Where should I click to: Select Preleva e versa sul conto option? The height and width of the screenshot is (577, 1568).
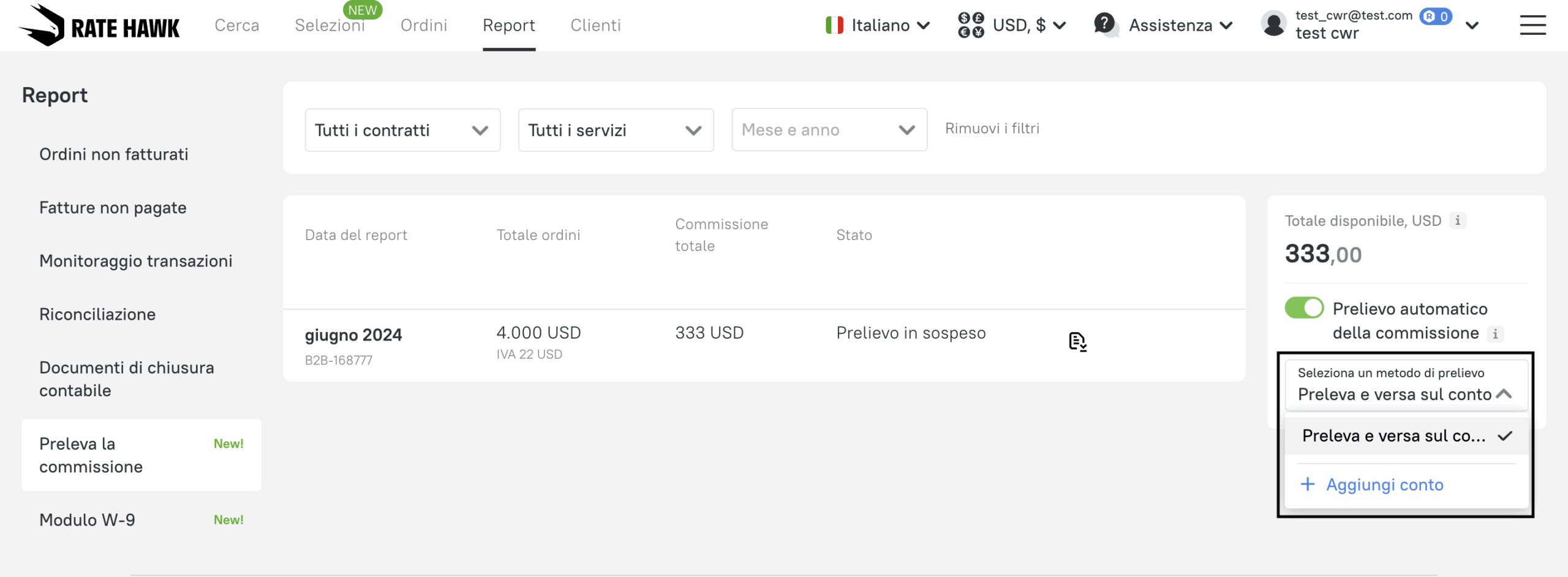[x=1393, y=436]
